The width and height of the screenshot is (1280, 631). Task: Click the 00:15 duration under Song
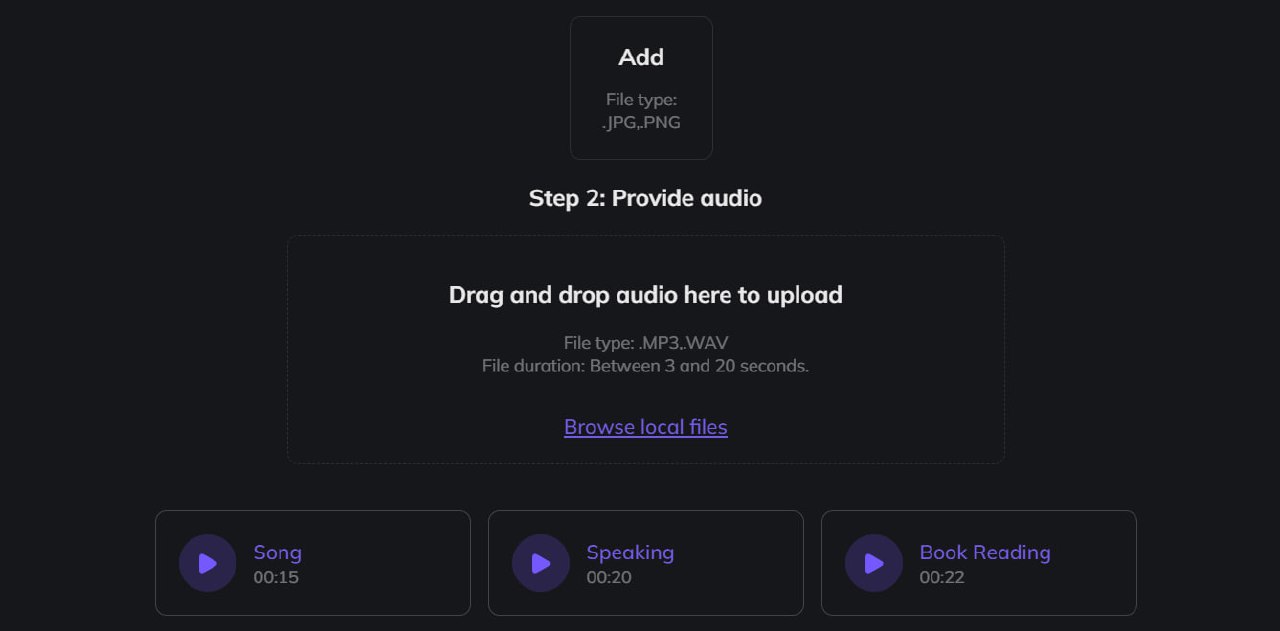point(276,577)
